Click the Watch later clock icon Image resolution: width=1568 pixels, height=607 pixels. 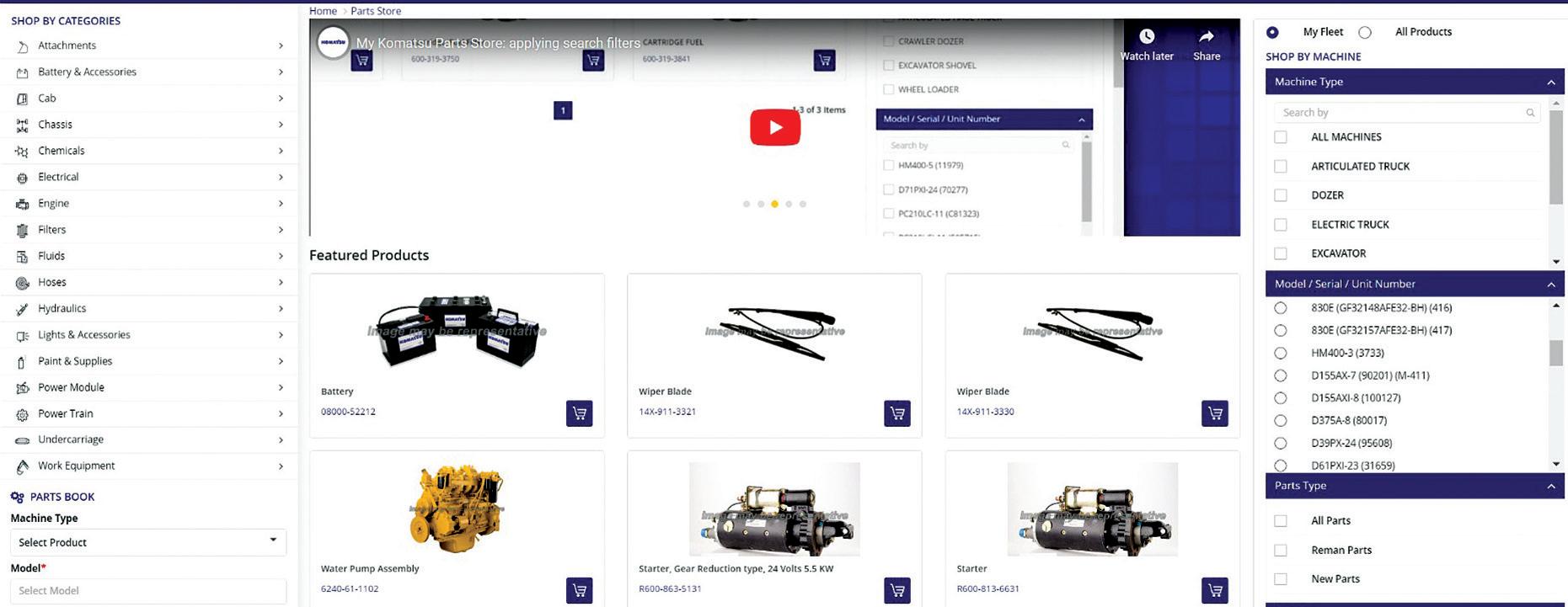click(1147, 36)
